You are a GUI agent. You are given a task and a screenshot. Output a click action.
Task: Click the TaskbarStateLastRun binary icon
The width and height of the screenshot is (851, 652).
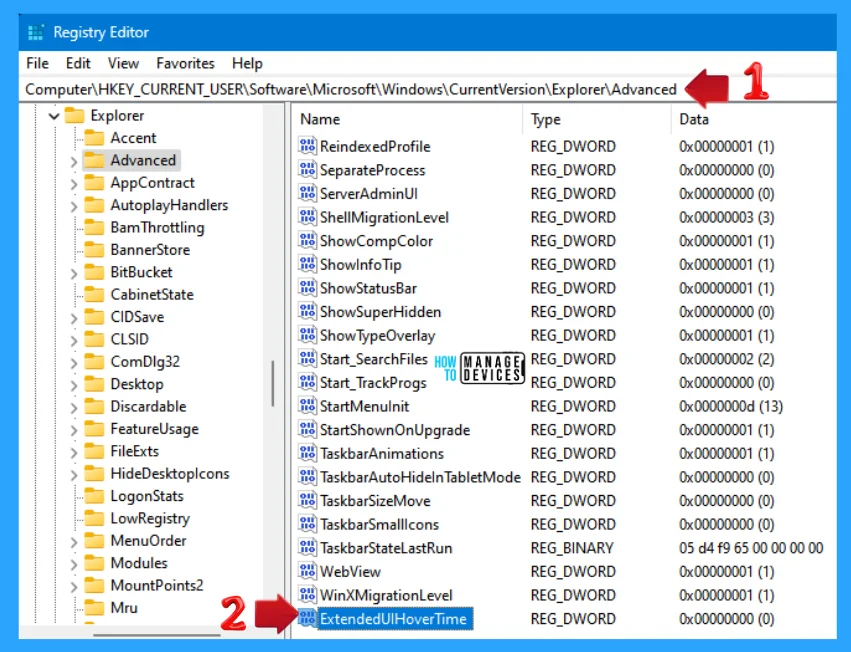[307, 548]
